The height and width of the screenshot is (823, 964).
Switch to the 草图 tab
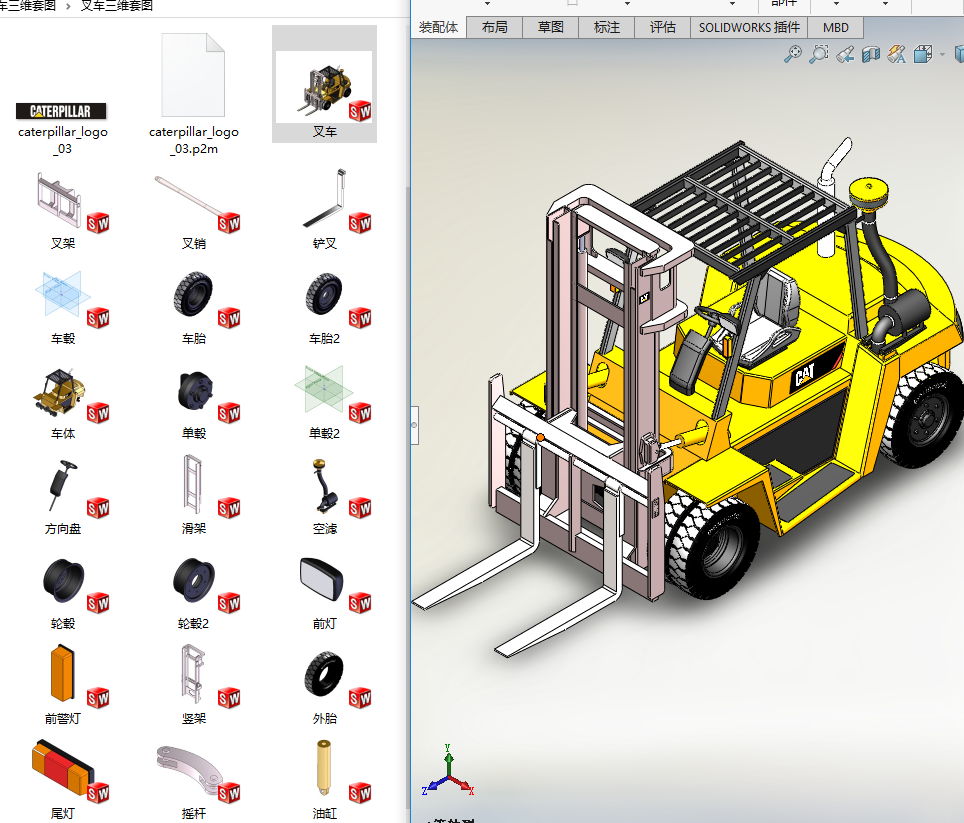coord(550,27)
